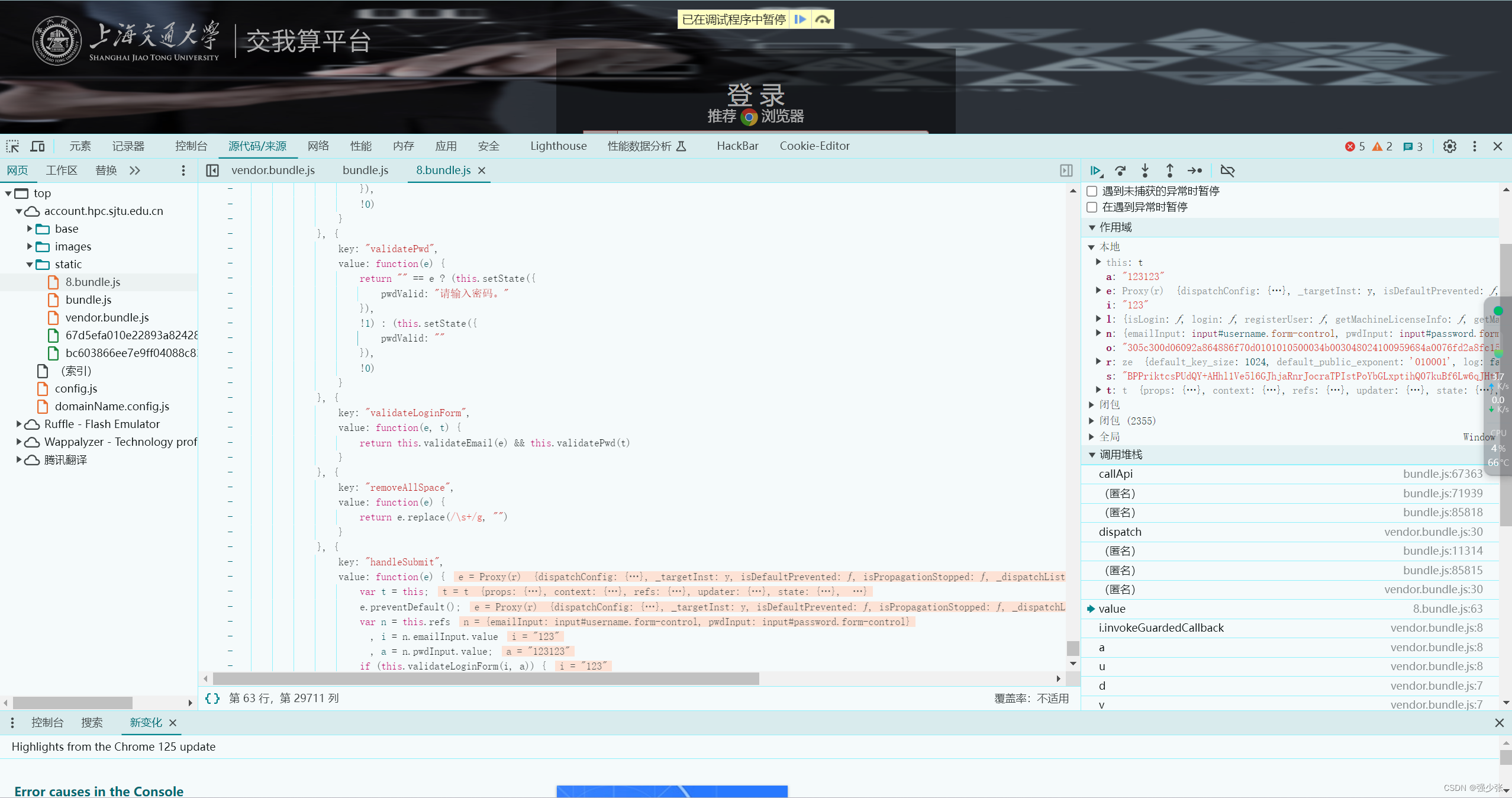Viewport: 1512px width, 798px height.
Task: Click the step out of function icon
Action: [1170, 170]
